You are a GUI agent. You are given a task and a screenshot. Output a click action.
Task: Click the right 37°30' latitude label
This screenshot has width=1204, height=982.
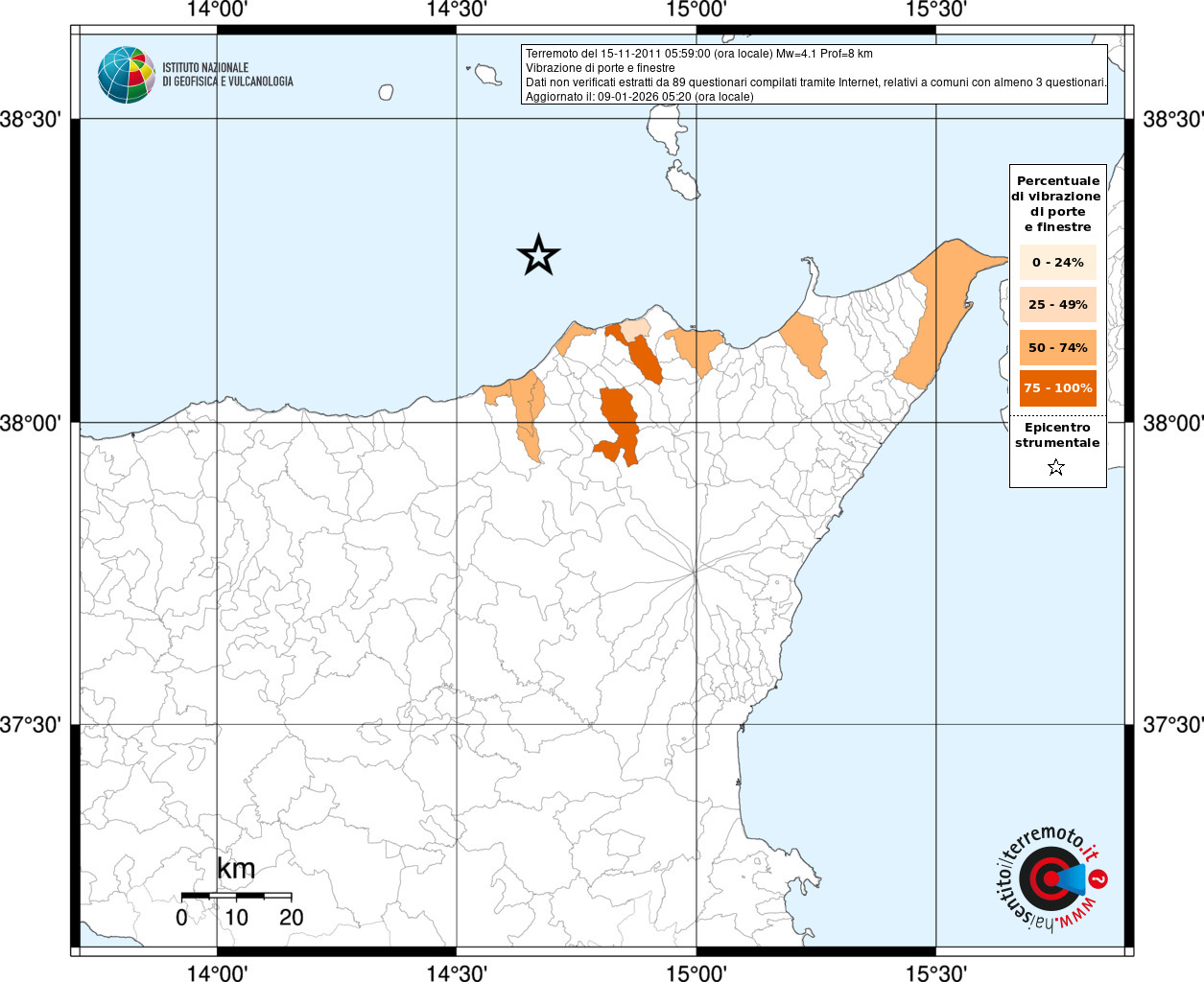[x=1172, y=725]
